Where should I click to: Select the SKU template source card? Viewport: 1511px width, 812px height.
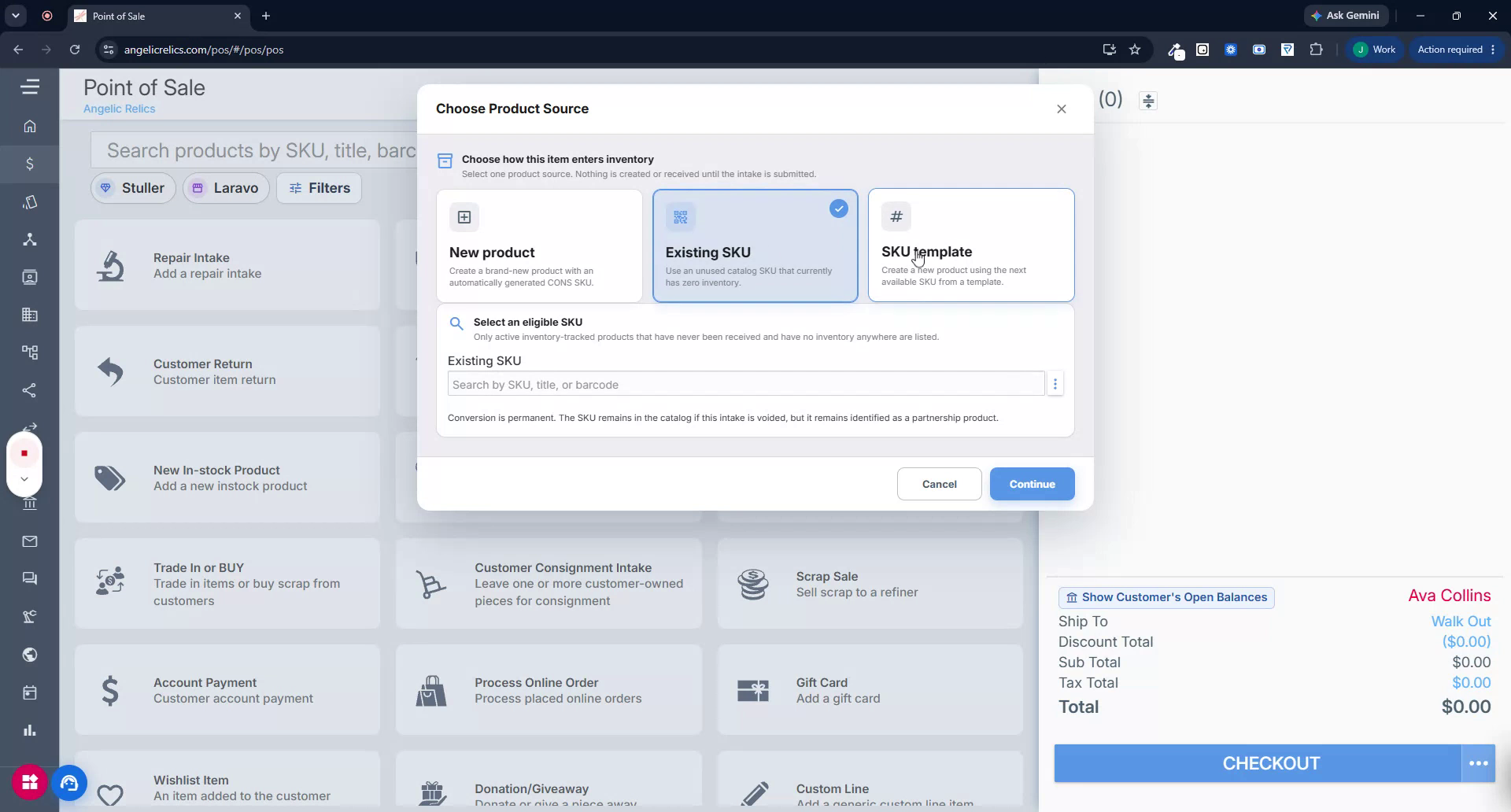pos(971,245)
